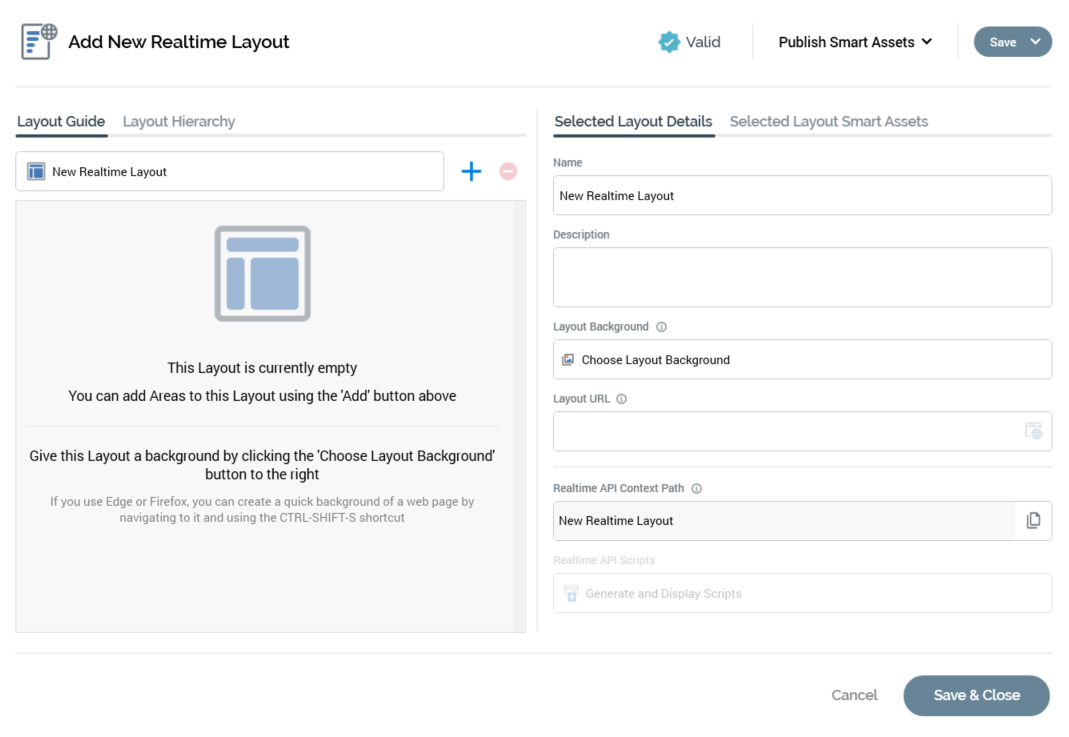Click the Realtime Layout page header icon
Viewport: 1069px width, 737px height.
[39, 42]
